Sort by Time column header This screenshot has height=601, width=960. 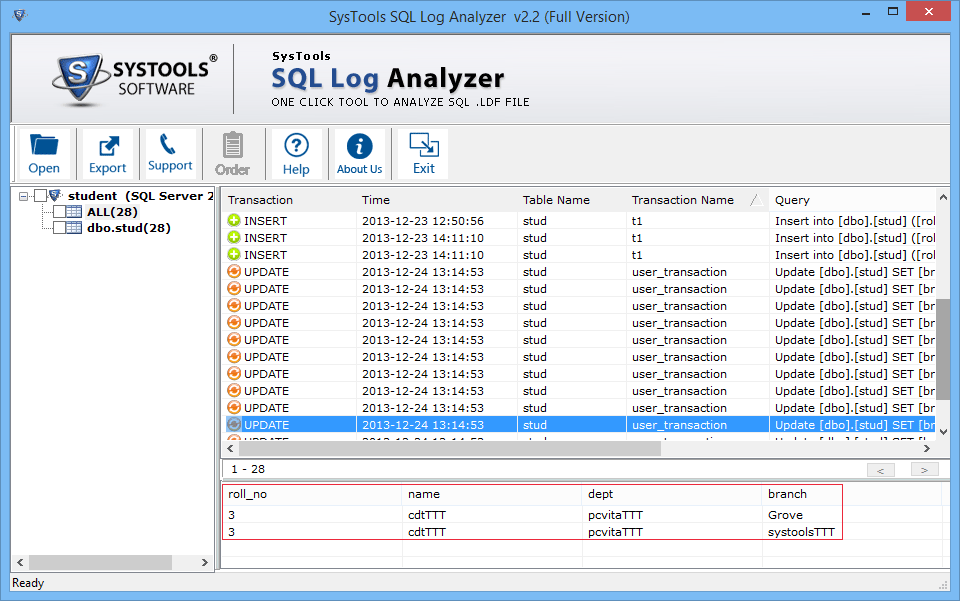coord(436,200)
